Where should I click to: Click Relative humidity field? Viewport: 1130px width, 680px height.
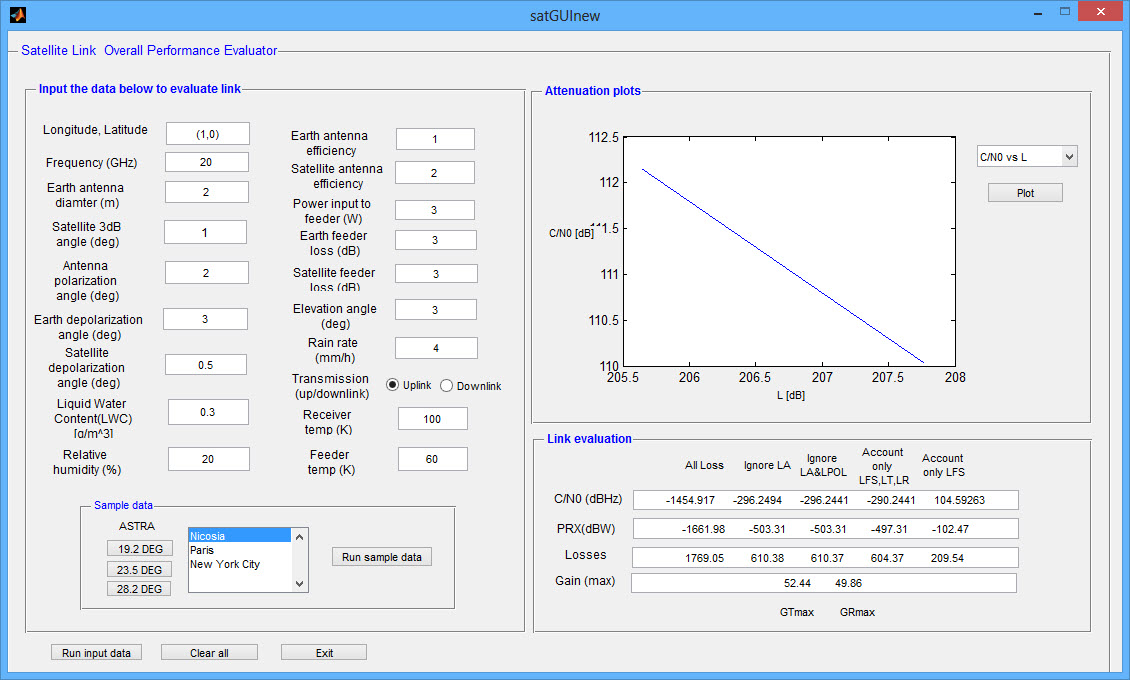(209, 459)
